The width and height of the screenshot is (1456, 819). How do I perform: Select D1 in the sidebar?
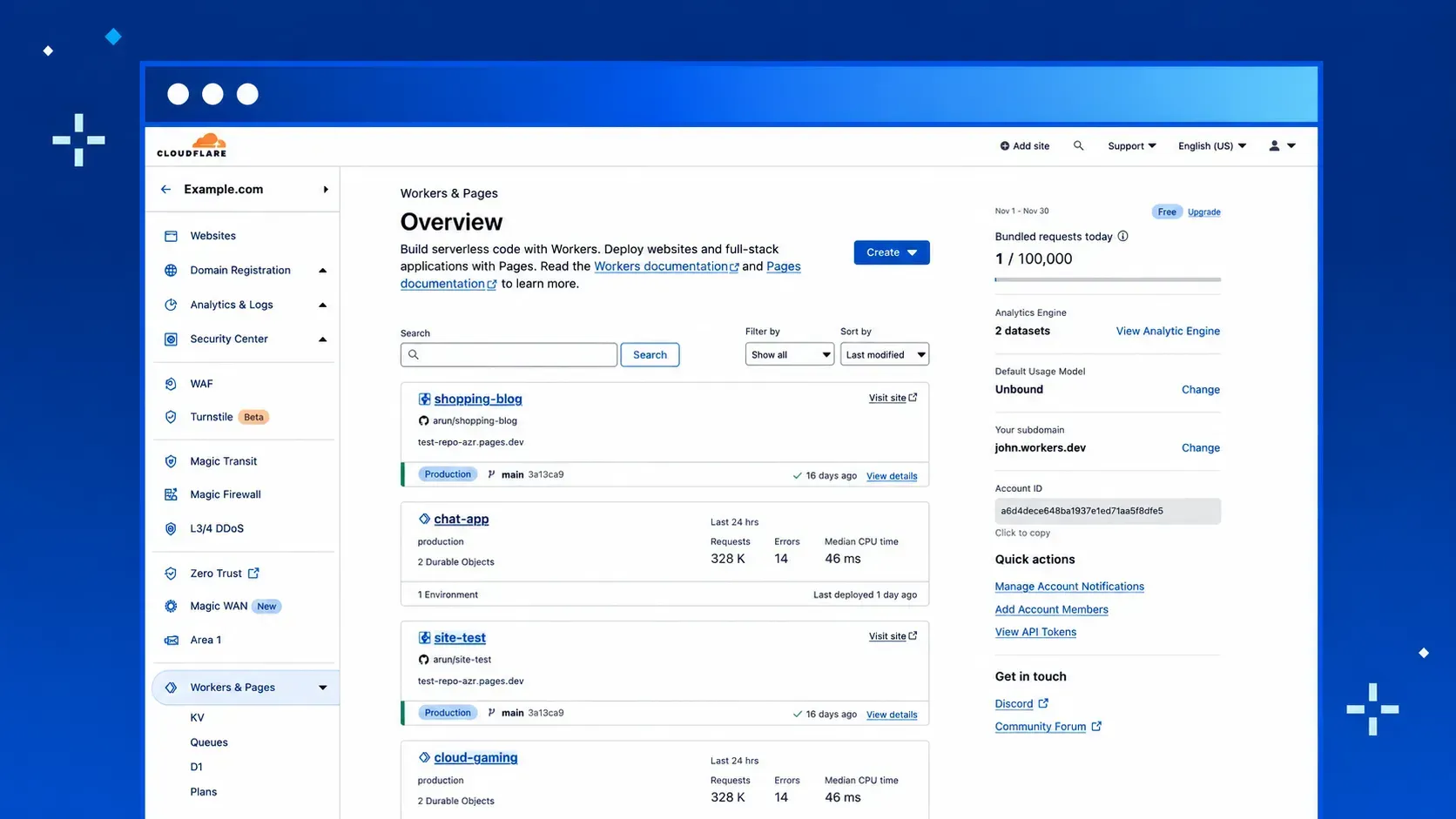pyautogui.click(x=196, y=767)
